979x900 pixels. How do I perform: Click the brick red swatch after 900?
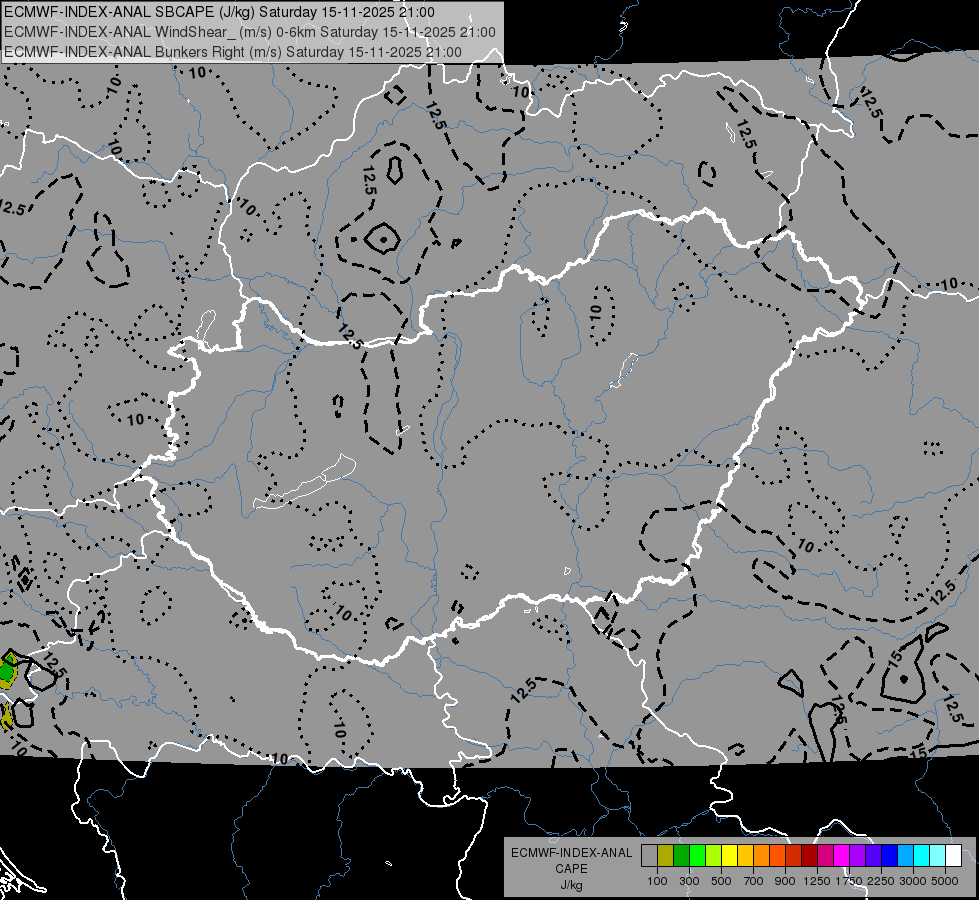(x=794, y=856)
